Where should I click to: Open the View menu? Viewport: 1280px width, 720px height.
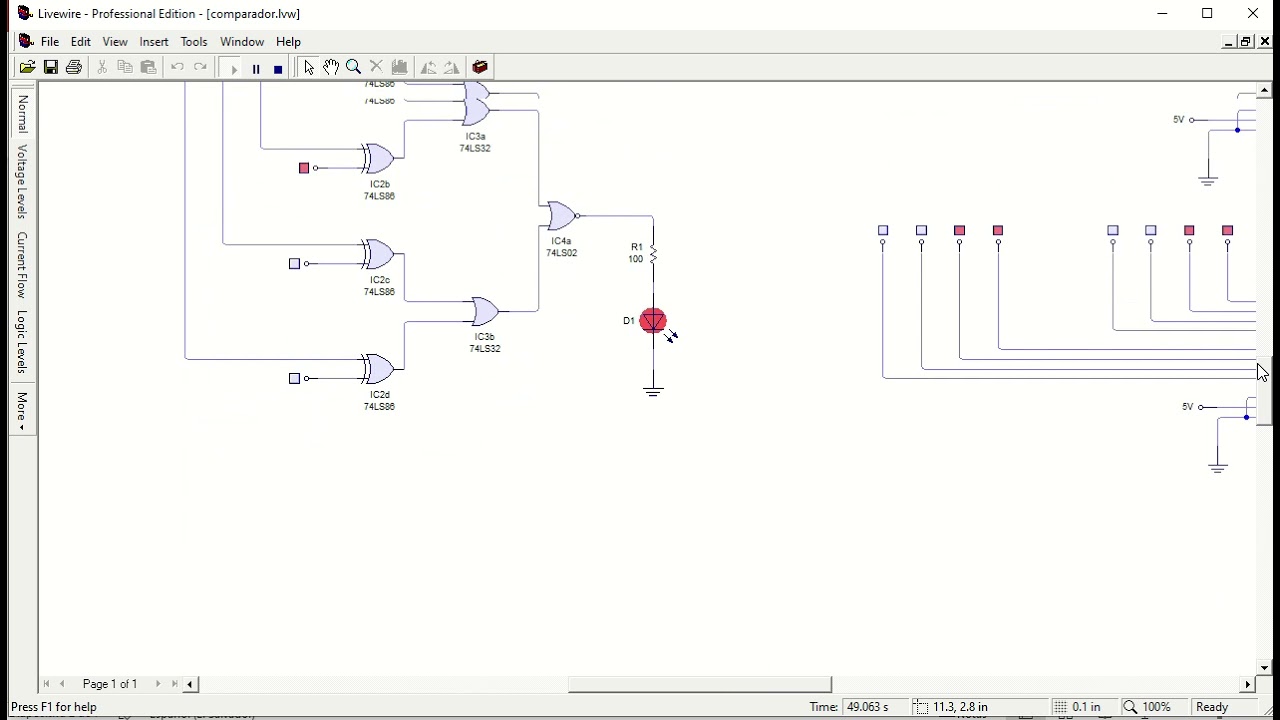115,42
